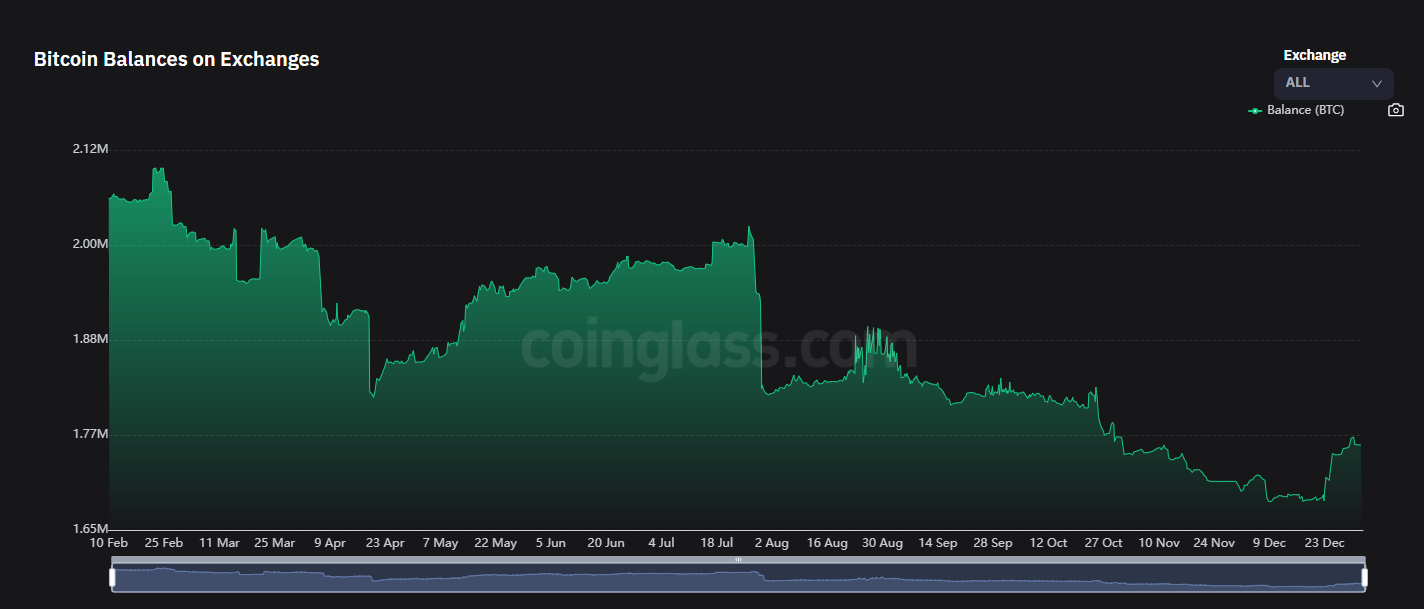Screen dimensions: 1424x609
Task: Click the 25 Feb date label
Action: [x=164, y=543]
